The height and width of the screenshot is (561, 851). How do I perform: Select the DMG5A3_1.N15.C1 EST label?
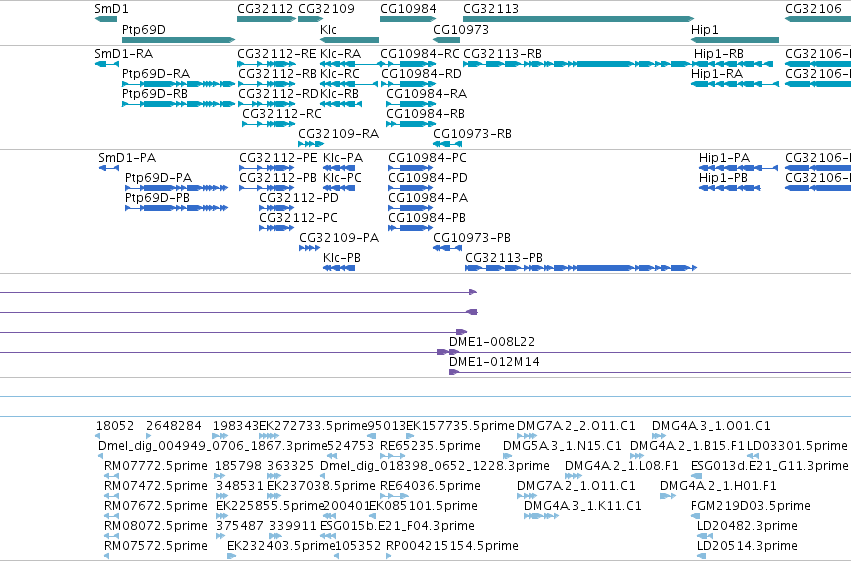[x=562, y=446]
